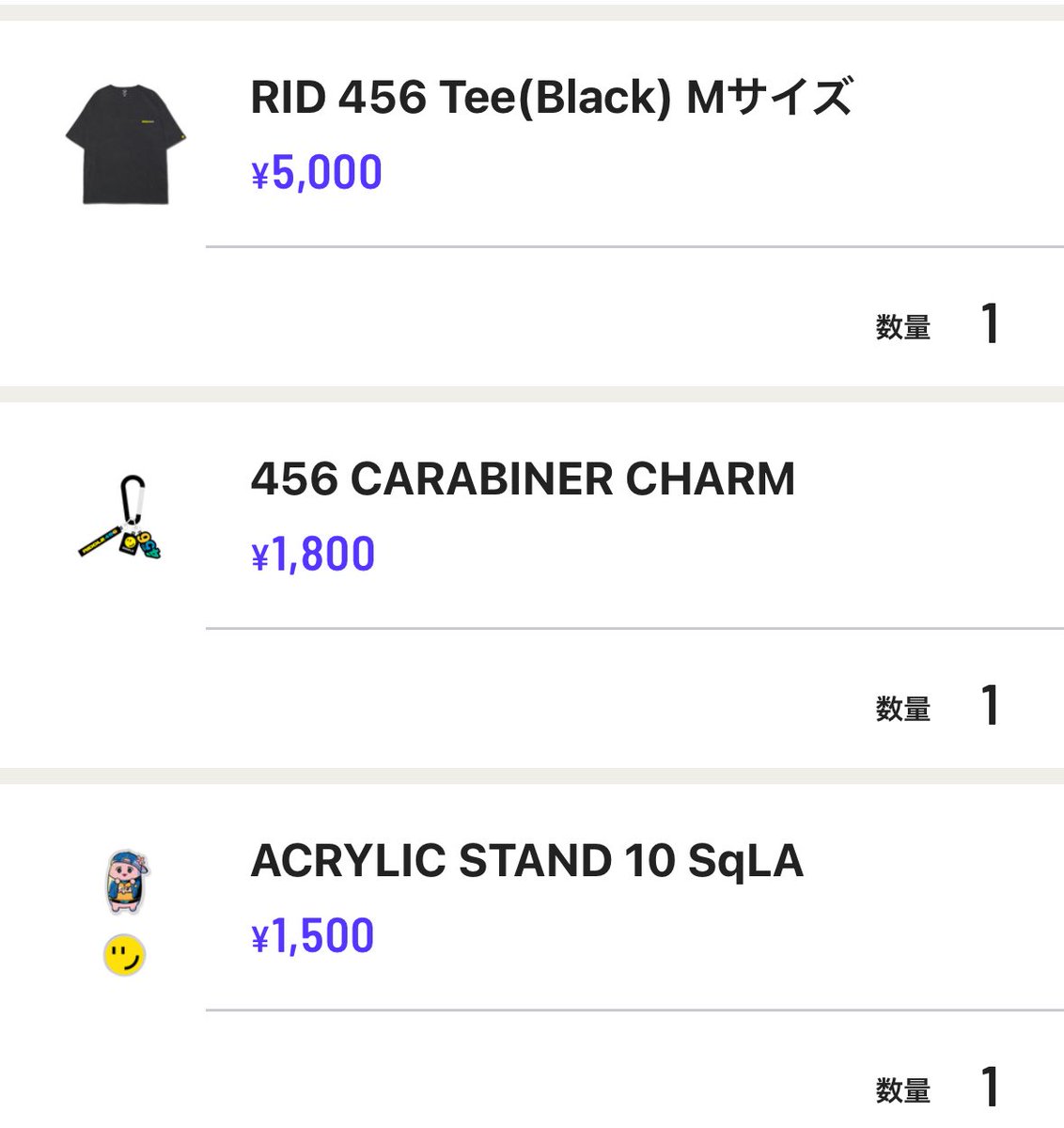
Task: Open the black RID 456 Tee thumbnail
Action: tap(125, 144)
